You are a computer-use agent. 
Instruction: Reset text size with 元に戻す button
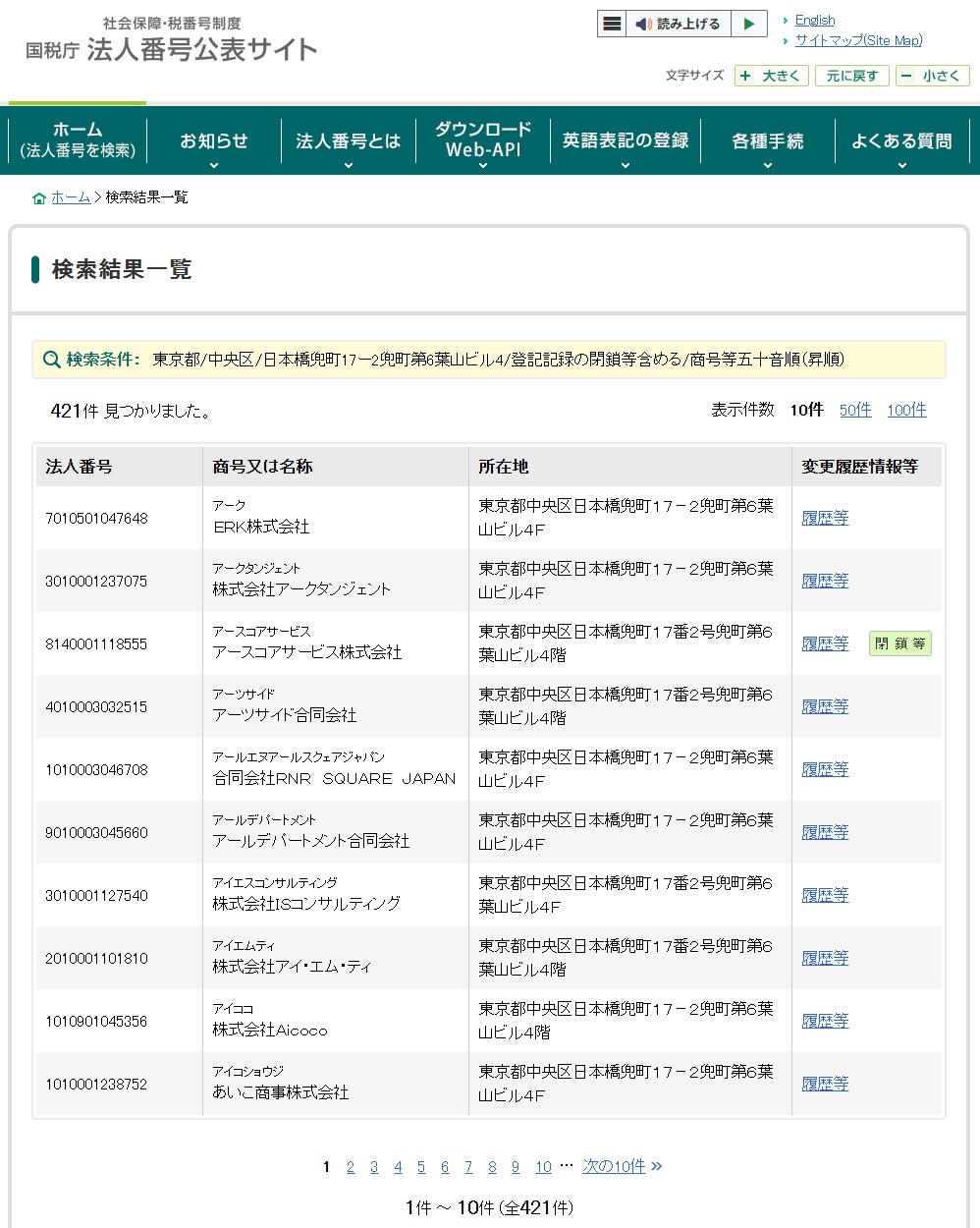tap(851, 76)
